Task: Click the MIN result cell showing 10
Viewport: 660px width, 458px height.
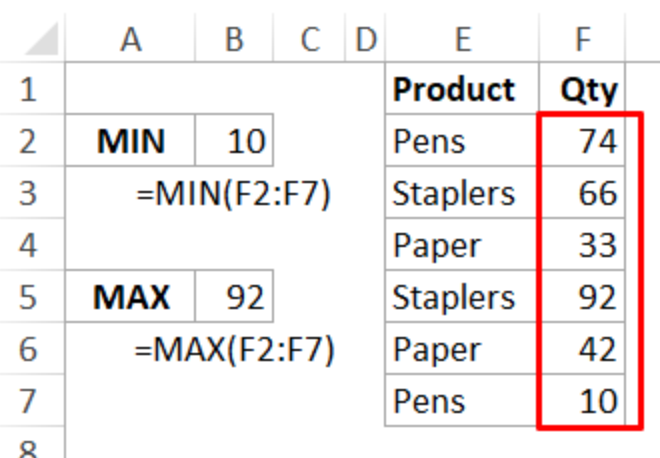Action: [235, 142]
